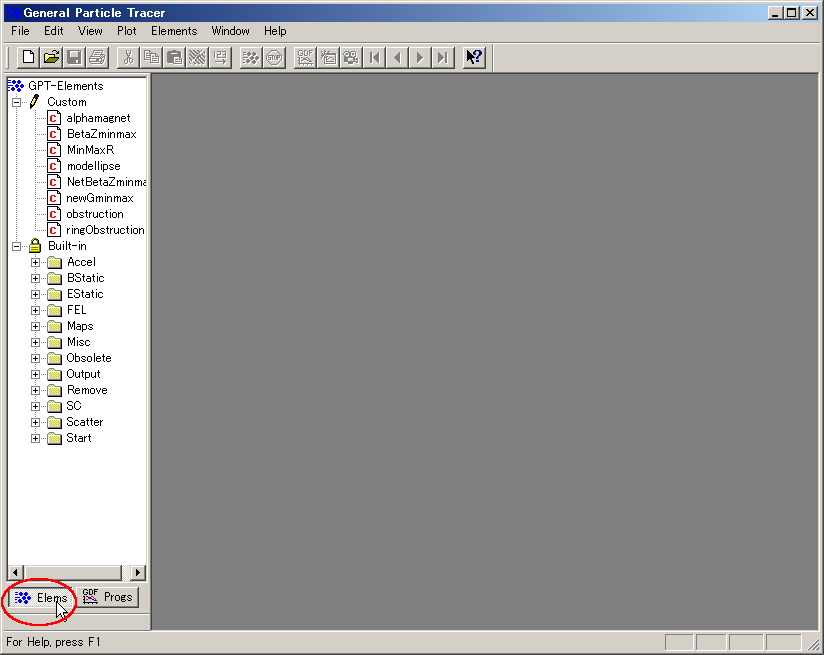
Task: Maximize the General Particle Tracer window
Action: [x=792, y=13]
